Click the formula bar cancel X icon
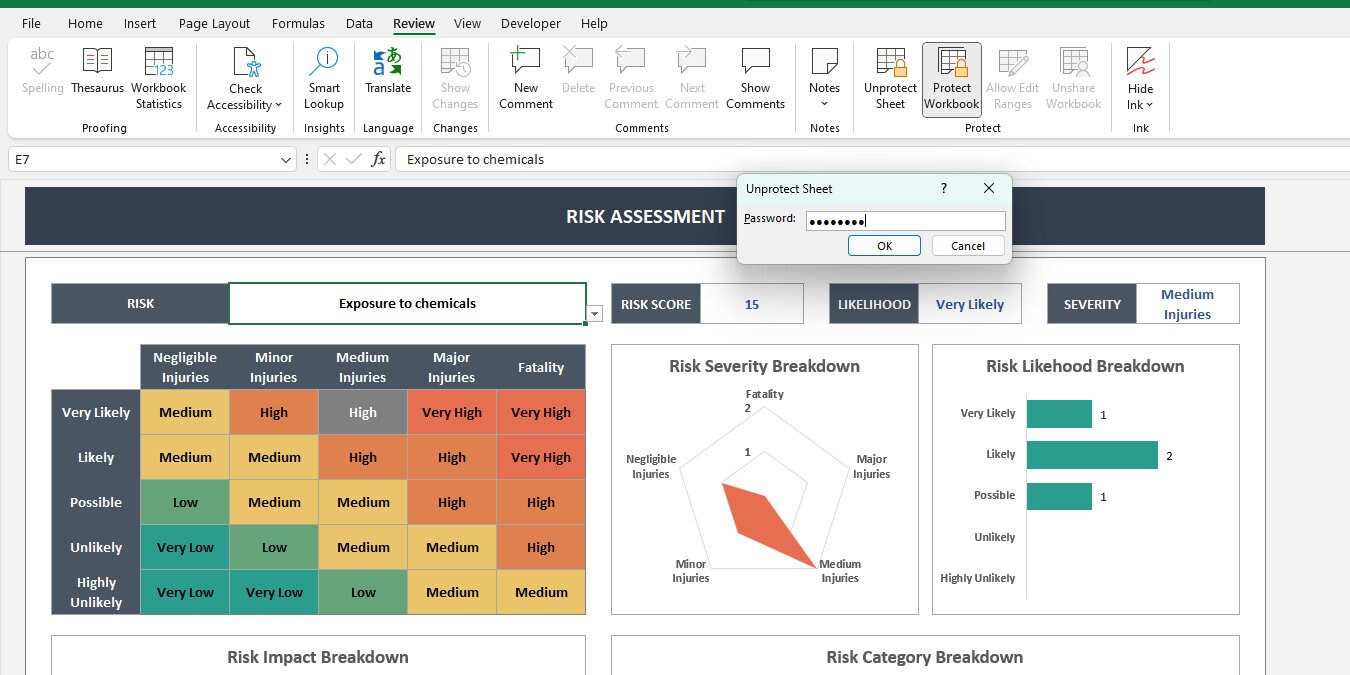1350x675 pixels. coord(330,159)
